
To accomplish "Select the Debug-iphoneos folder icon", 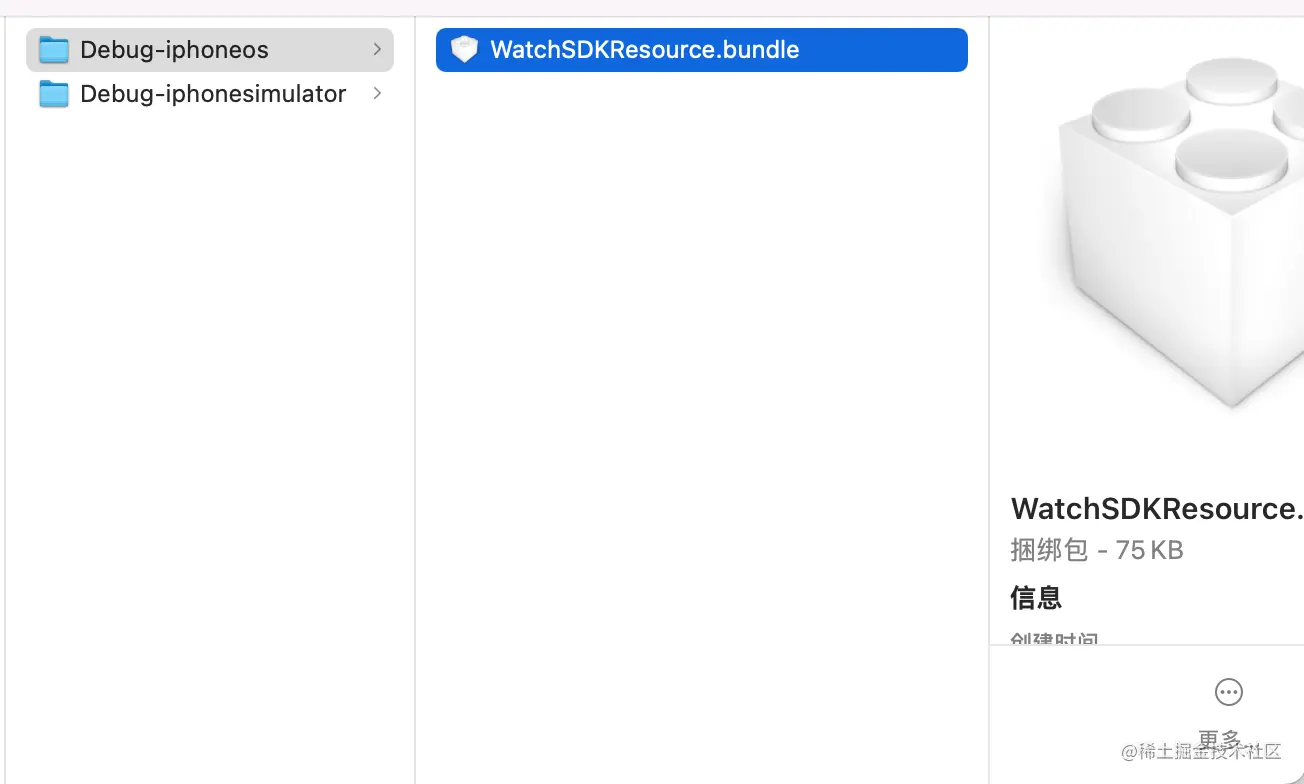I will tap(54, 50).
